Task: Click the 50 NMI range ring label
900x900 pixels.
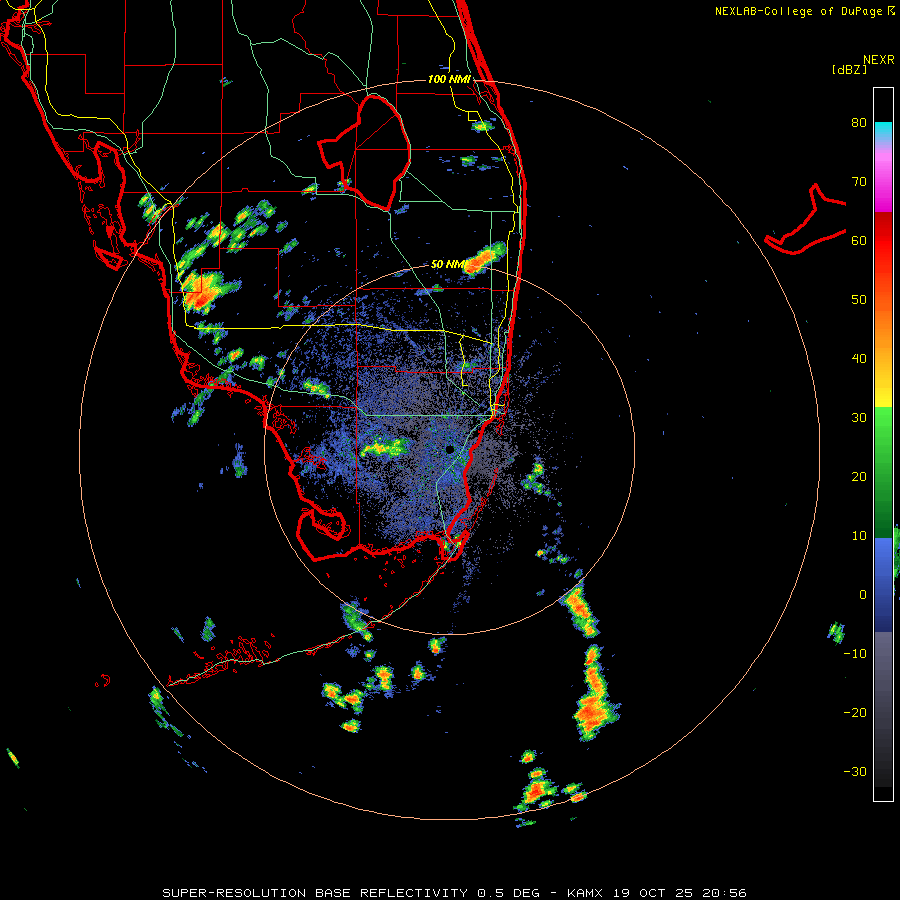Action: [448, 264]
